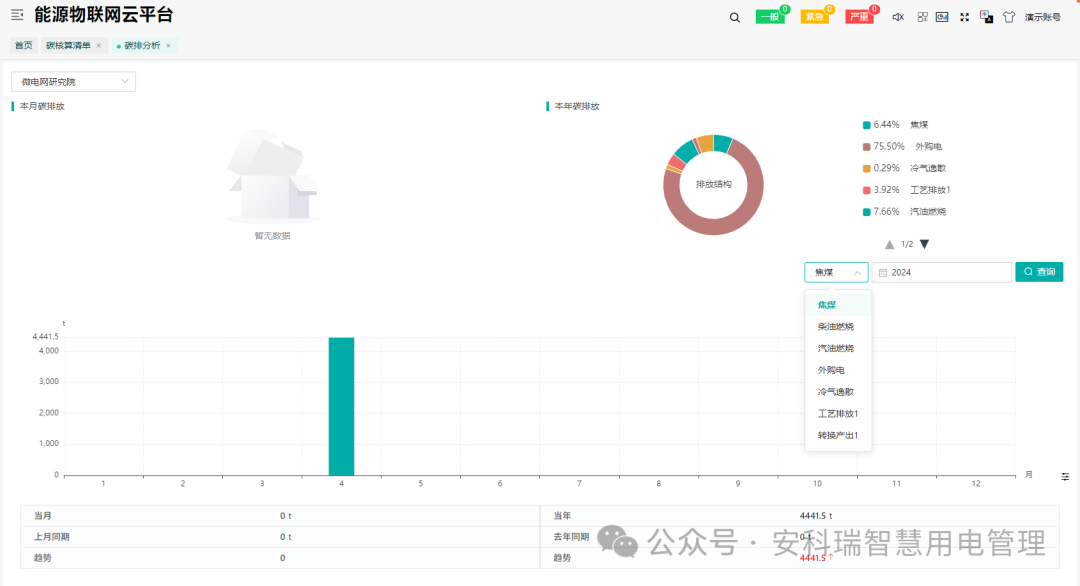
Task: Click the 本月碳排放 section heading
Action: pyautogui.click(x=42, y=106)
